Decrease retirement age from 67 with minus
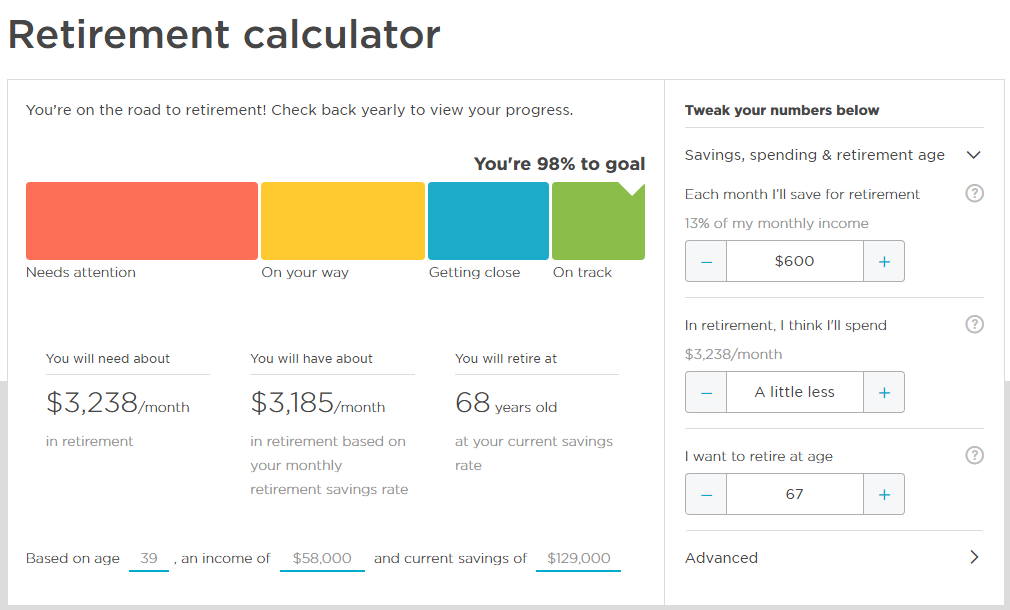 click(706, 494)
